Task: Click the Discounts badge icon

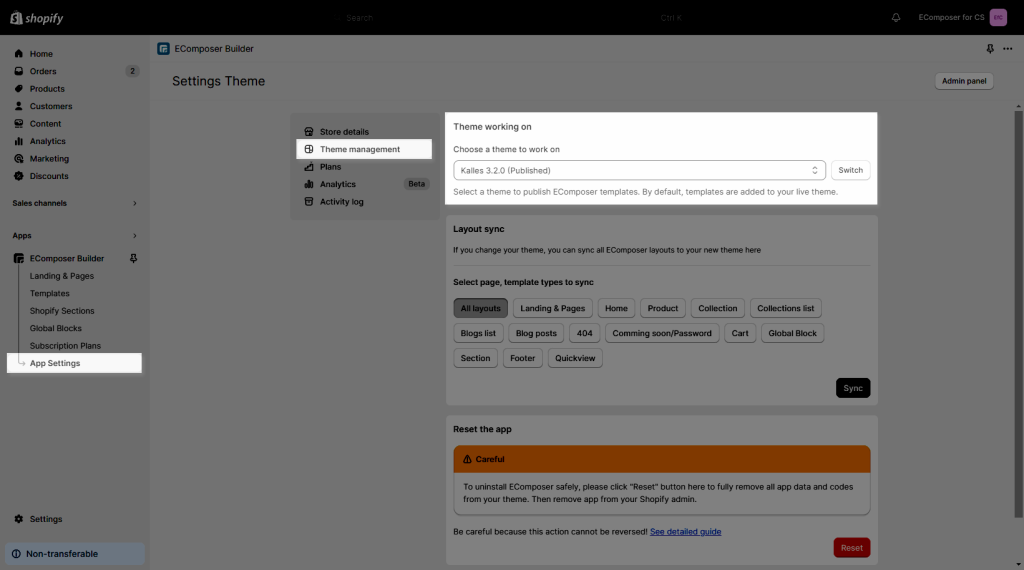Action: click(19, 176)
